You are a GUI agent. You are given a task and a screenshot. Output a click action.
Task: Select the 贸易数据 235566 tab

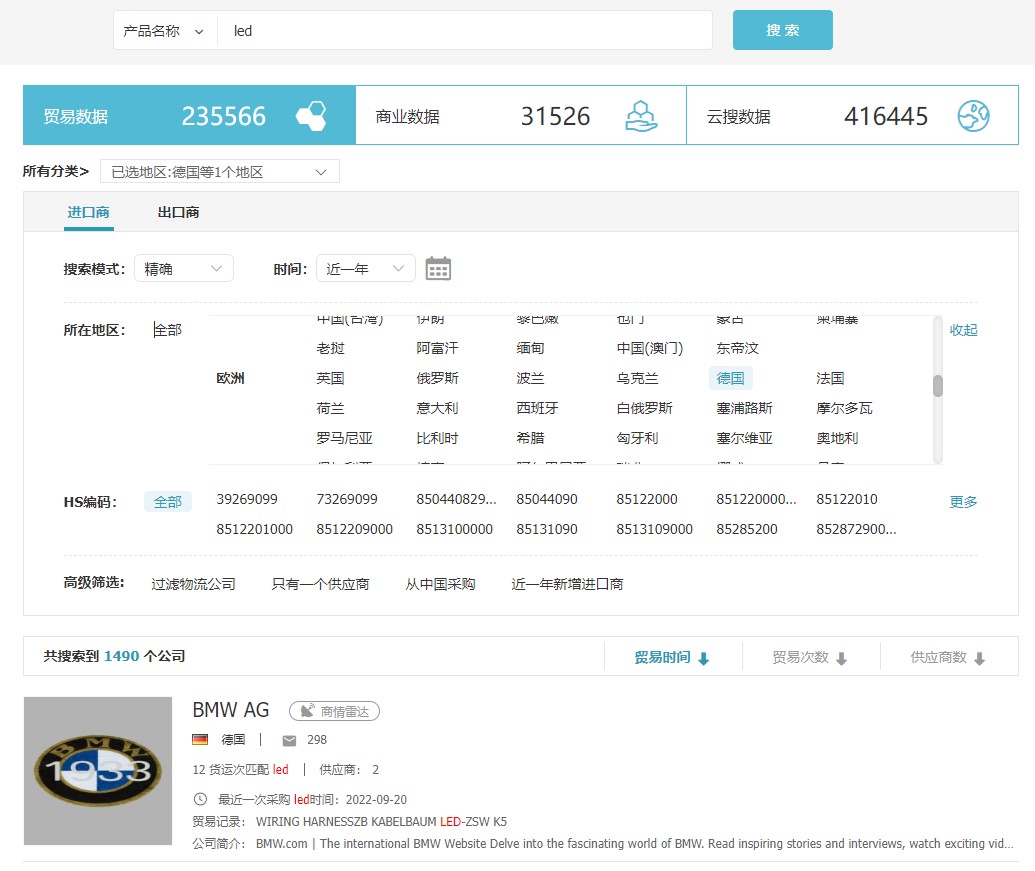[x=189, y=115]
